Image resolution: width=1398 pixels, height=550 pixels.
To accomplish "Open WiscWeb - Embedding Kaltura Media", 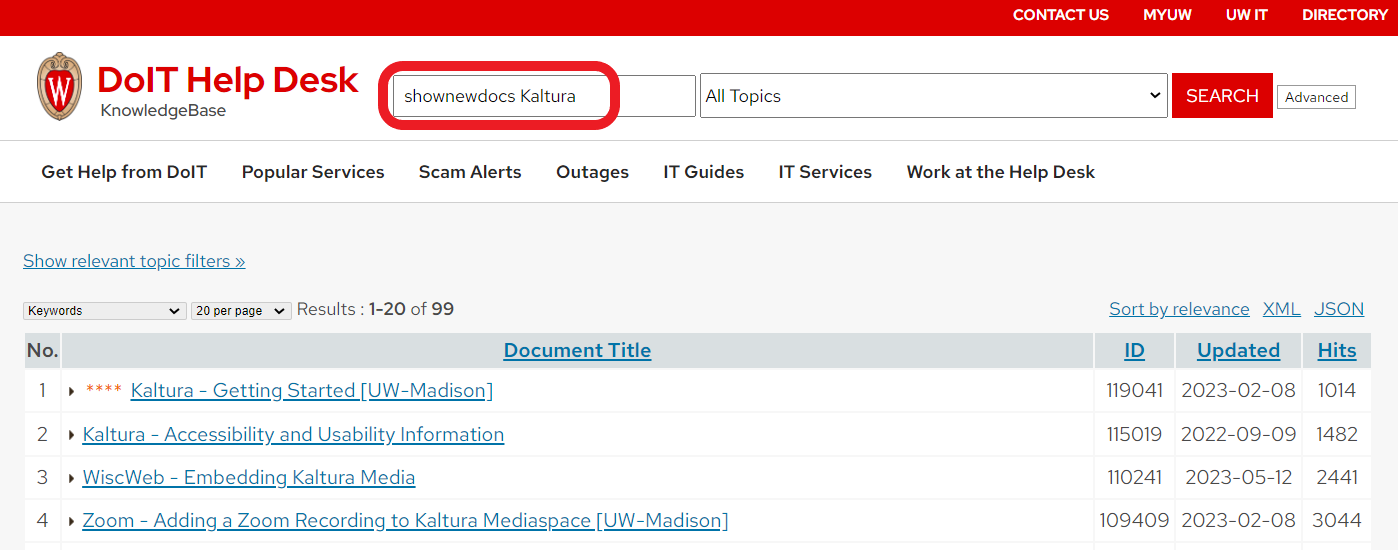I will click(249, 478).
